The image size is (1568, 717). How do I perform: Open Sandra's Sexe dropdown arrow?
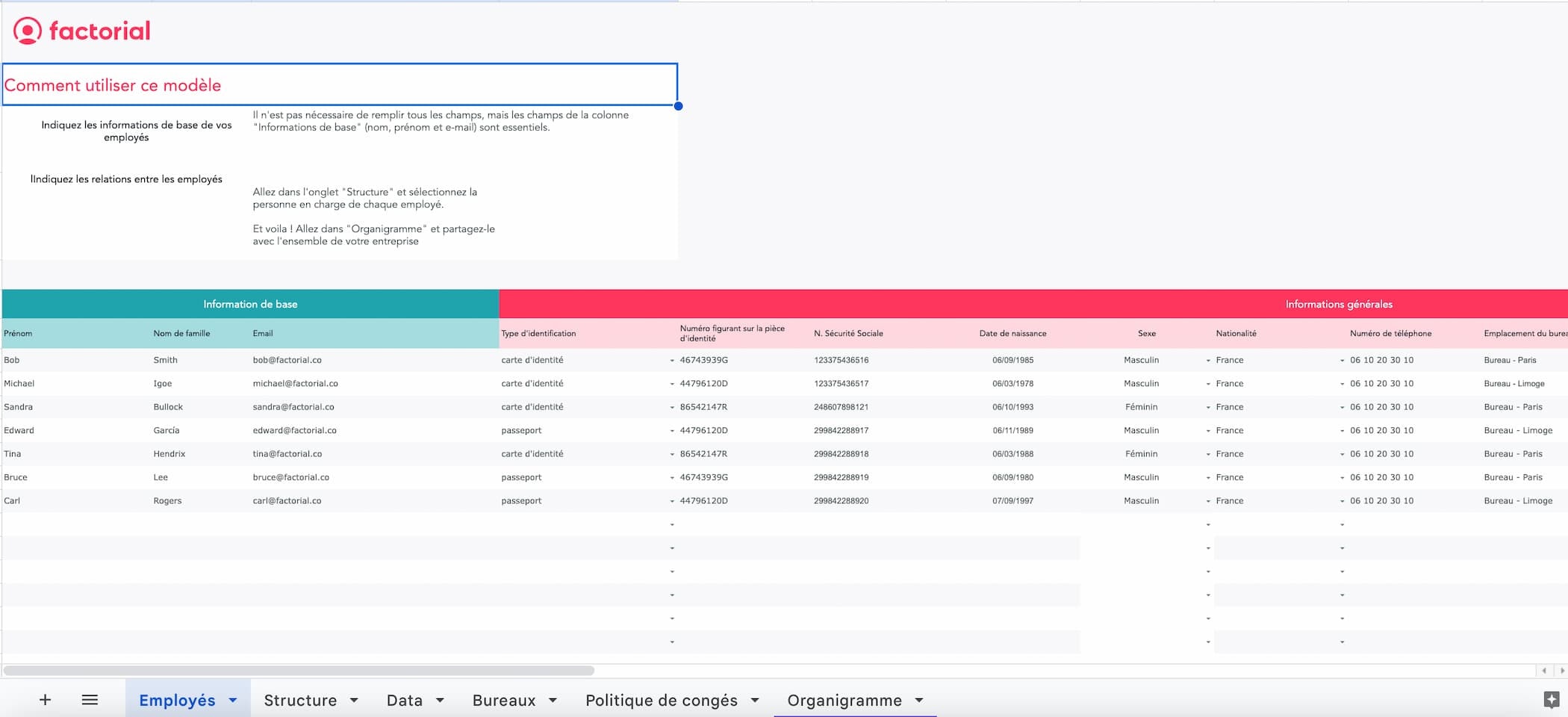(1208, 408)
